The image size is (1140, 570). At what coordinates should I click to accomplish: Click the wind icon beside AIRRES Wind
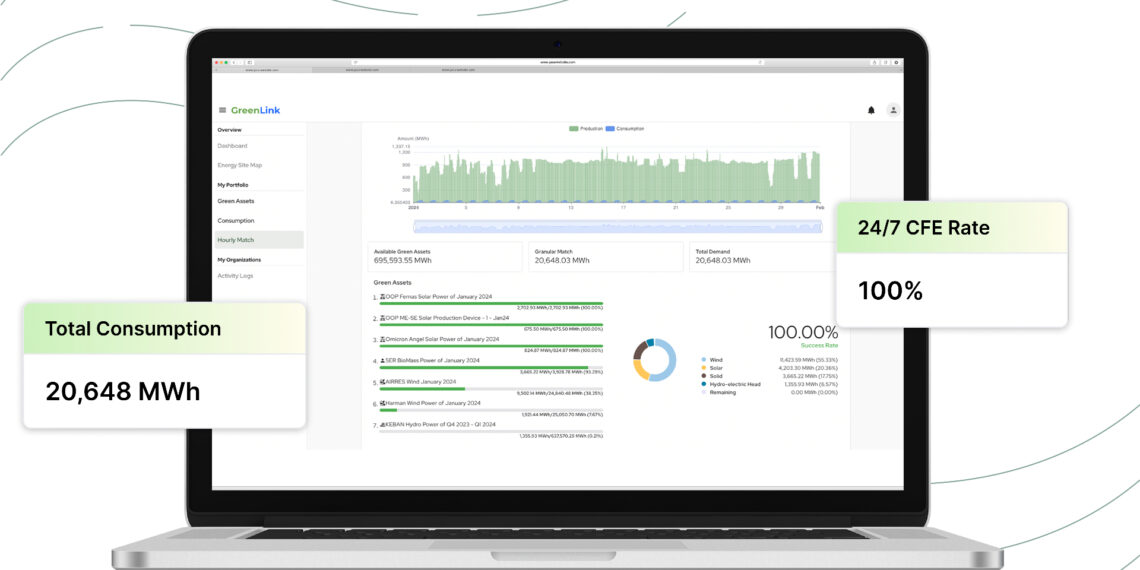pos(383,381)
